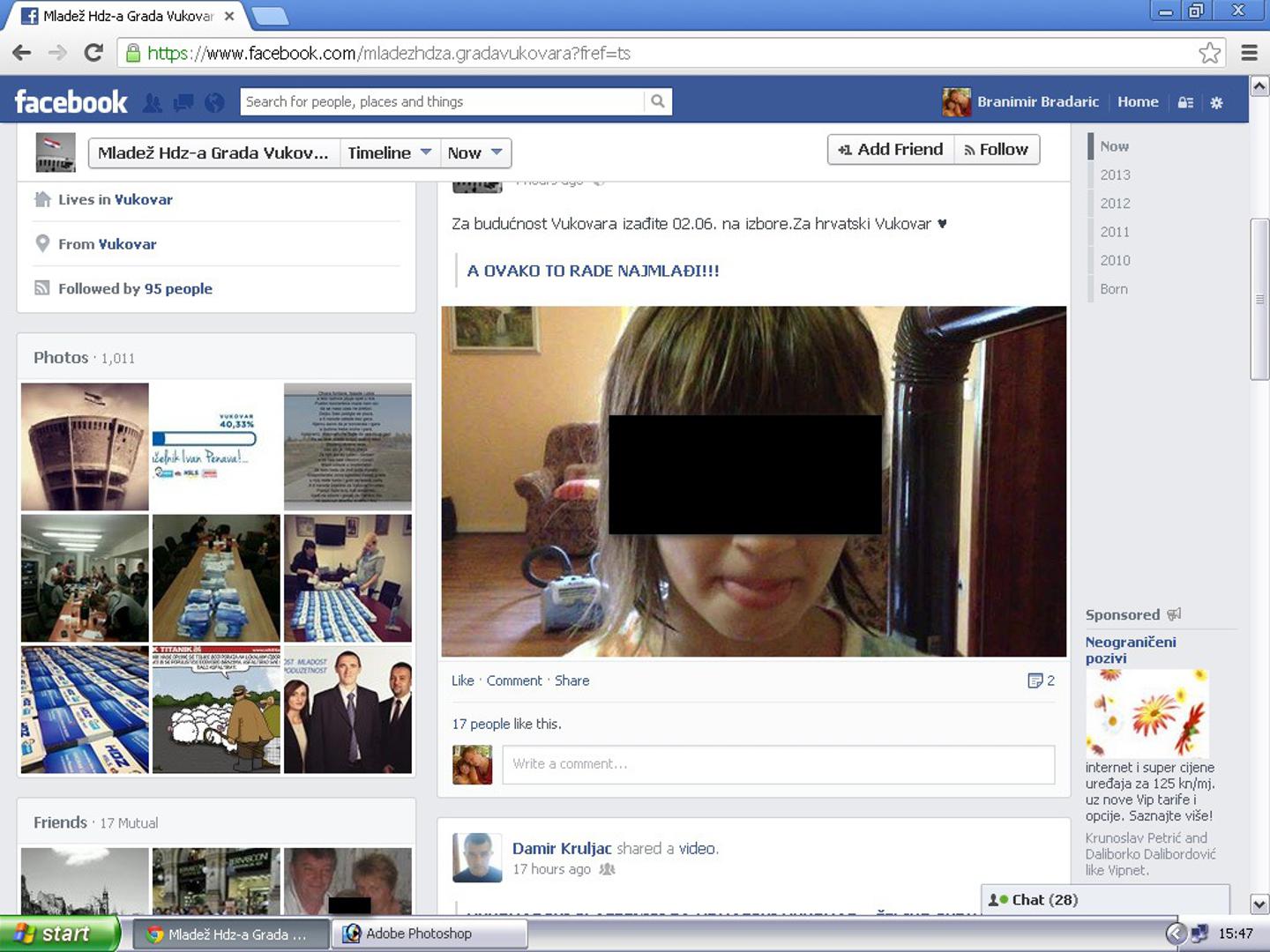Open the account settings gear icon
The height and width of the screenshot is (952, 1270).
point(1216,102)
